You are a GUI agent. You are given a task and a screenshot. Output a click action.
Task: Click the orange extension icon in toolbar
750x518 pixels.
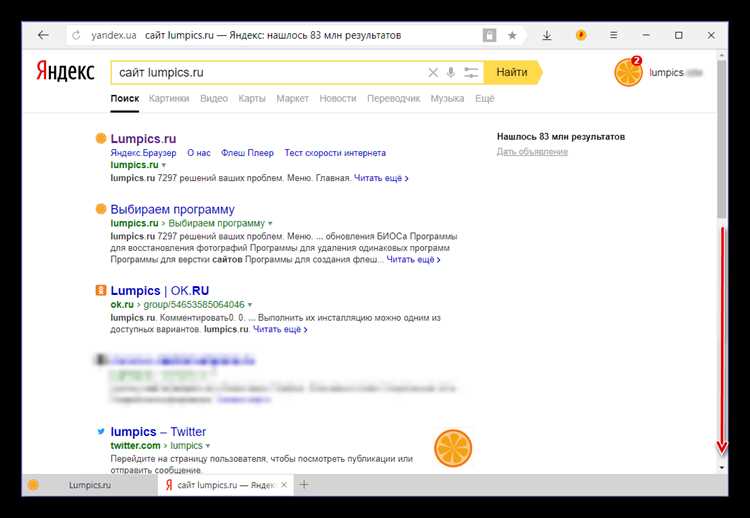(581, 35)
